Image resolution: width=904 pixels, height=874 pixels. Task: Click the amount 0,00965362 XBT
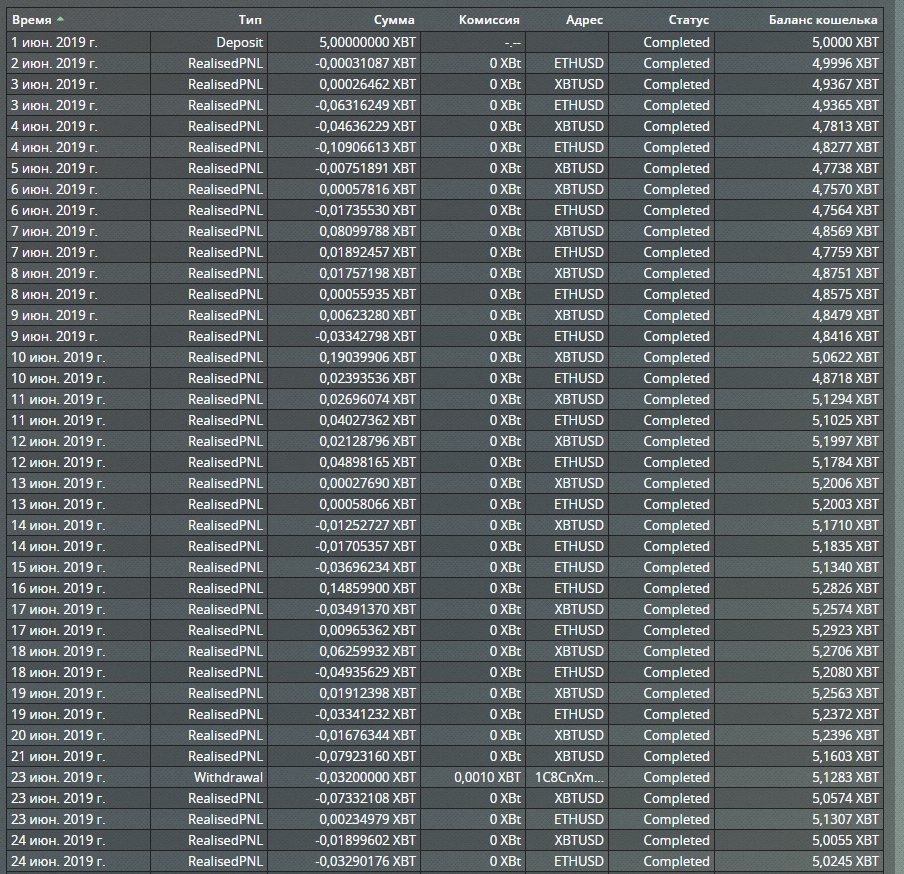click(x=367, y=630)
